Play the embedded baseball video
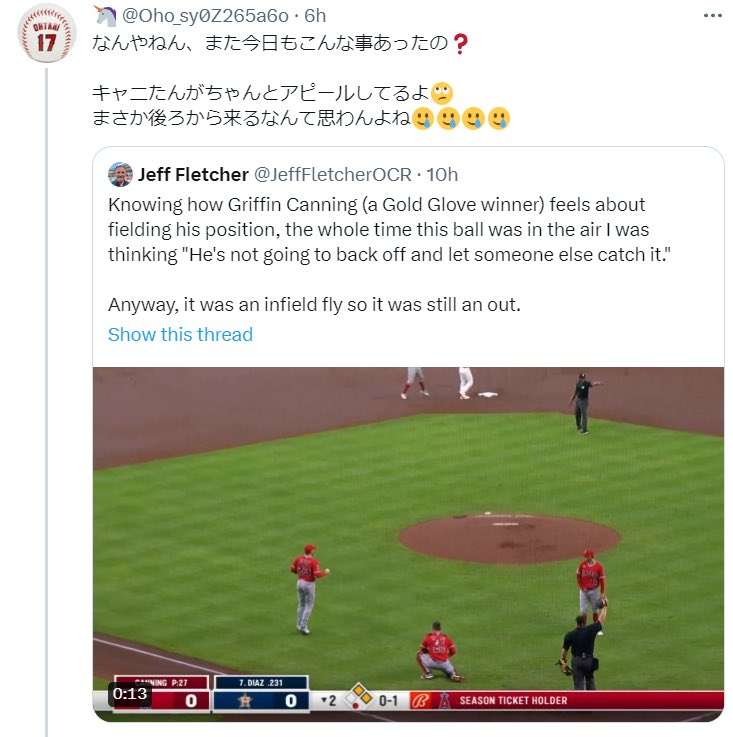733x737 pixels. (408, 544)
